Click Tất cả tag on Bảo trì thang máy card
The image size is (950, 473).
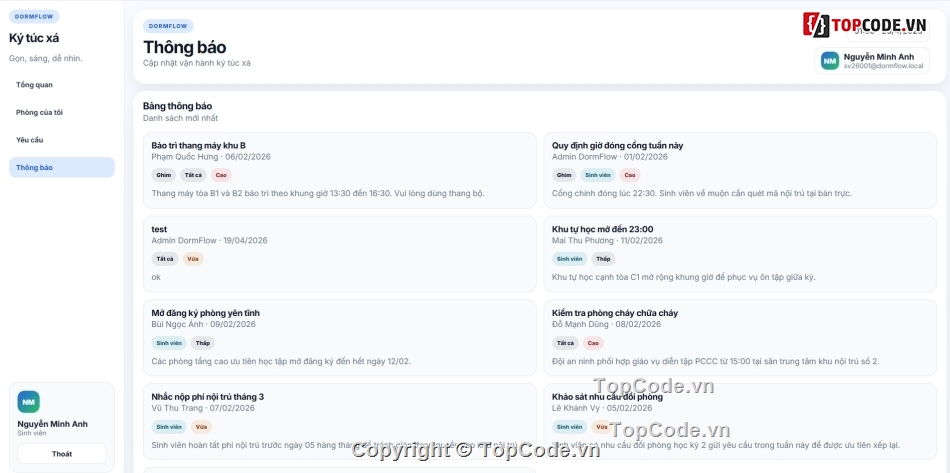(x=193, y=175)
